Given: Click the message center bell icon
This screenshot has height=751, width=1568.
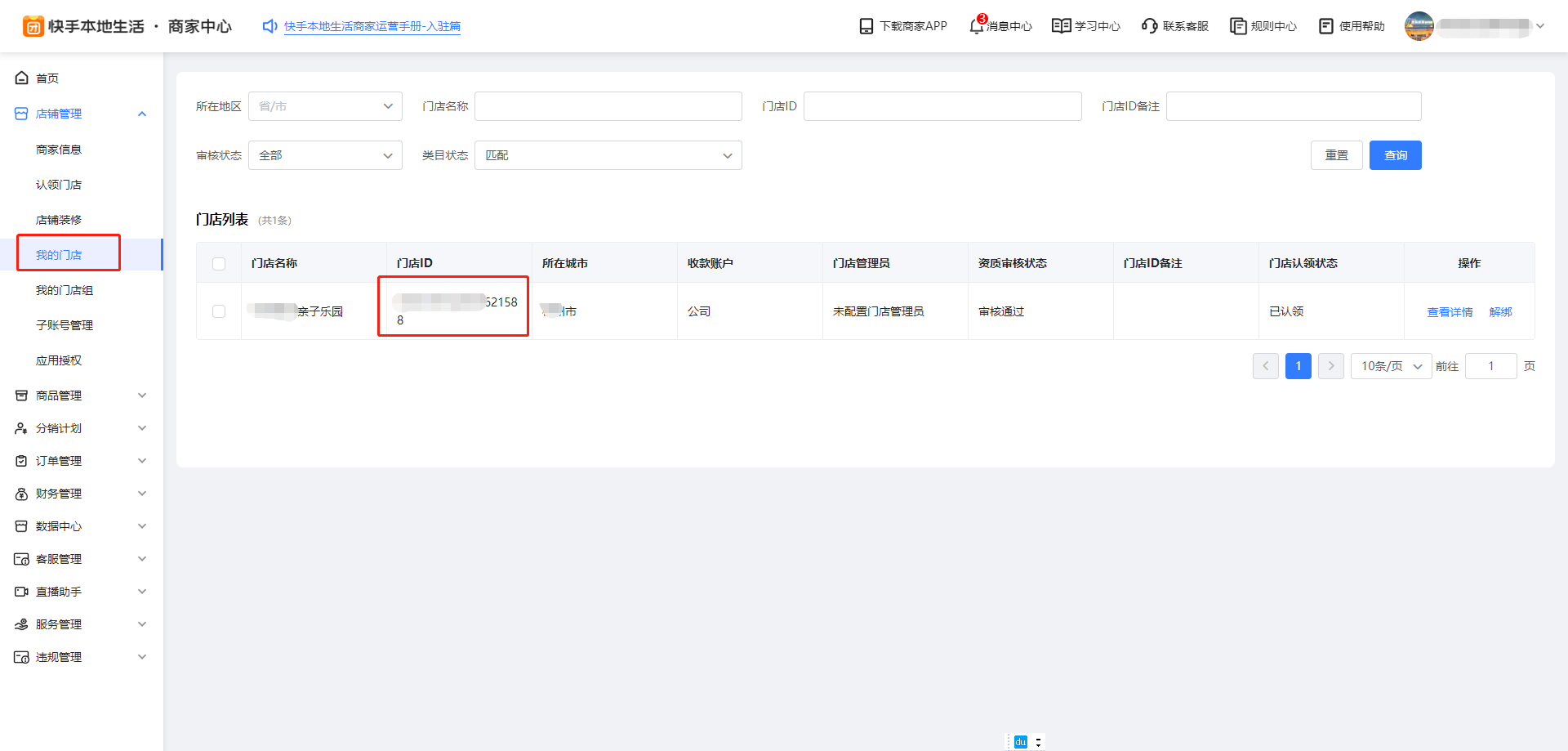Looking at the screenshot, I should click(976, 26).
